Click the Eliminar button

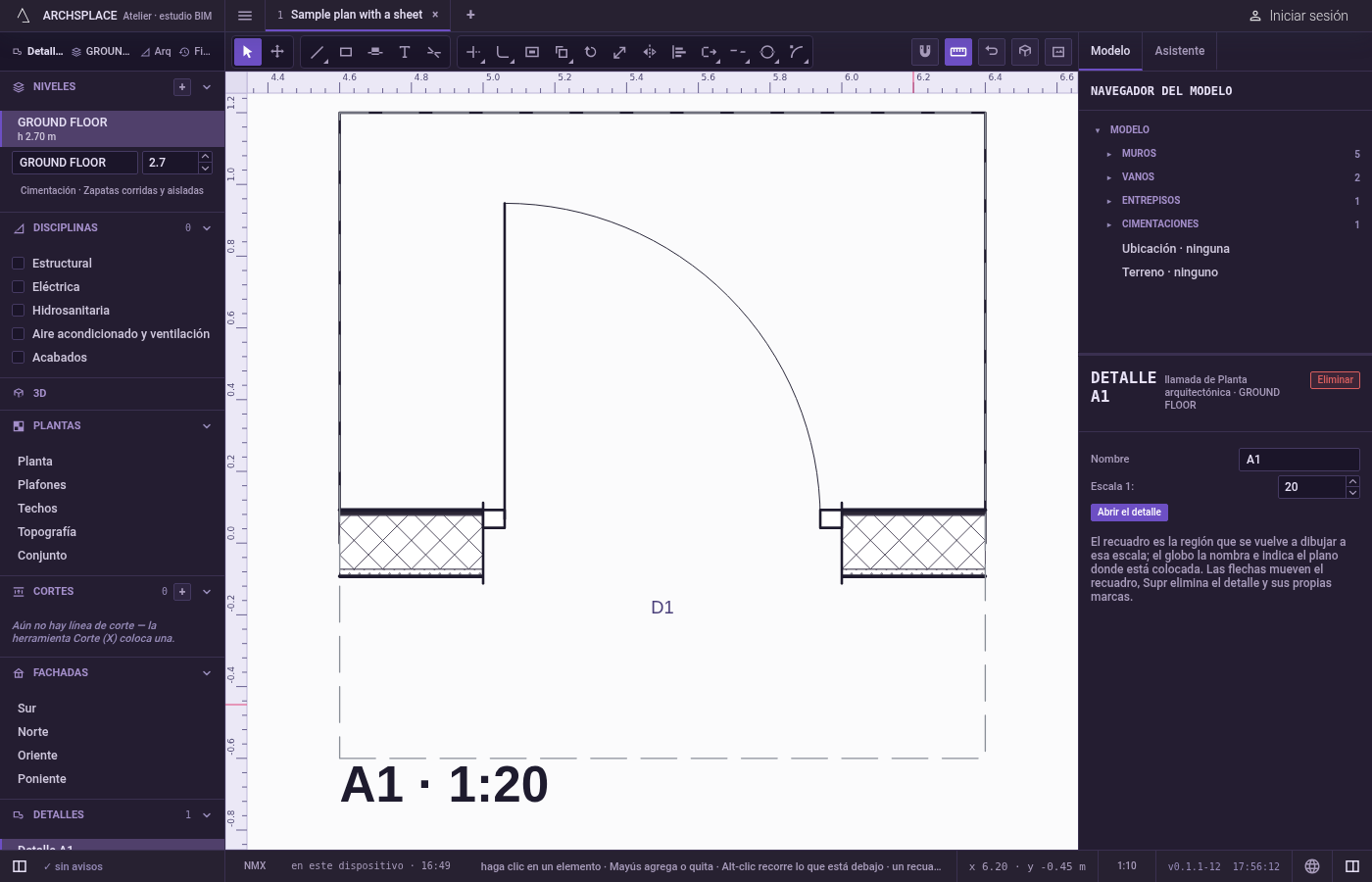[x=1335, y=380]
